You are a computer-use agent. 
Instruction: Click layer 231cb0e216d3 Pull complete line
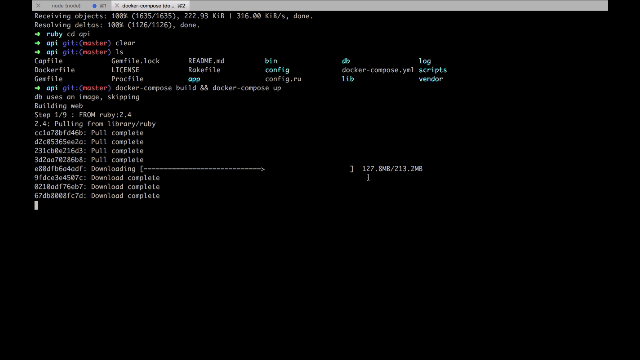point(89,151)
